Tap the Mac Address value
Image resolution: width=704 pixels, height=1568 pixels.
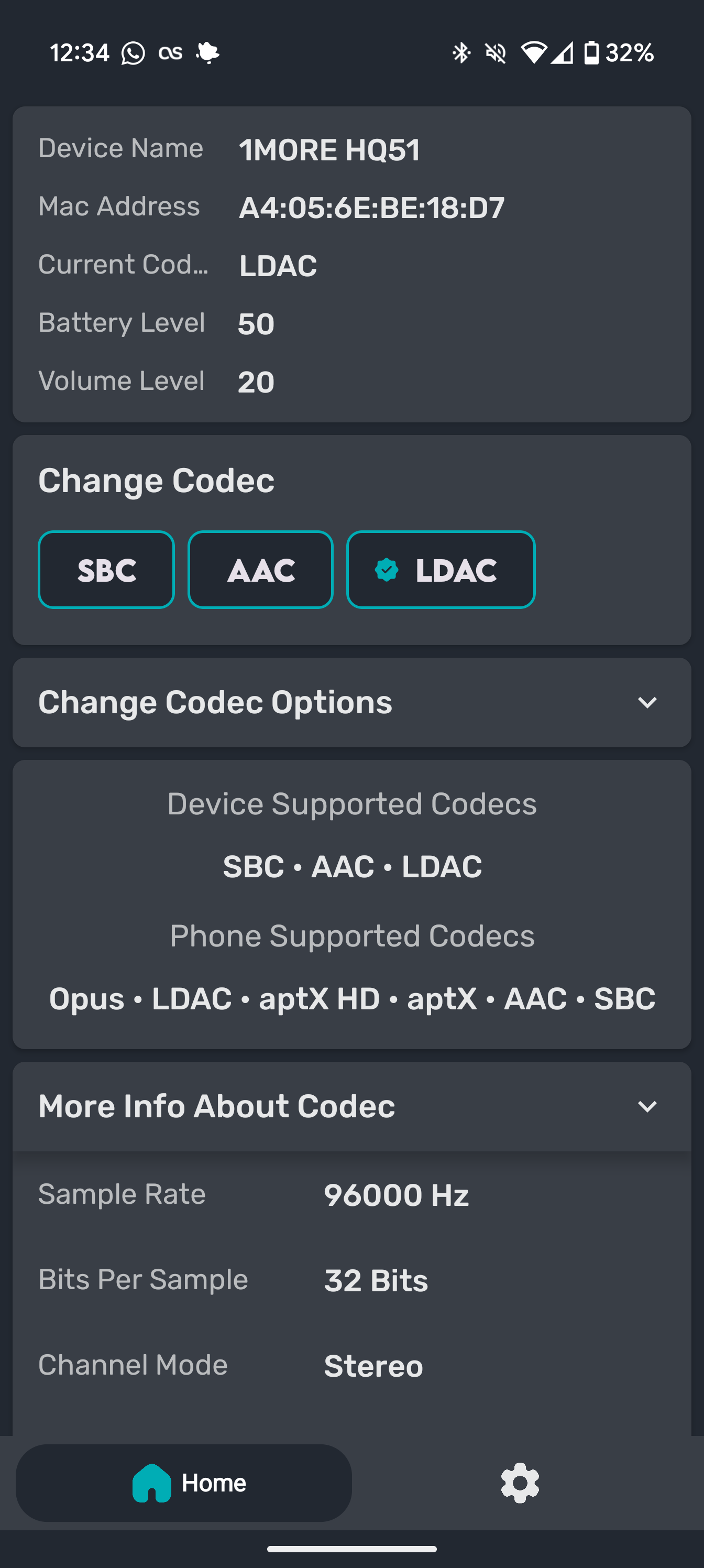point(372,208)
